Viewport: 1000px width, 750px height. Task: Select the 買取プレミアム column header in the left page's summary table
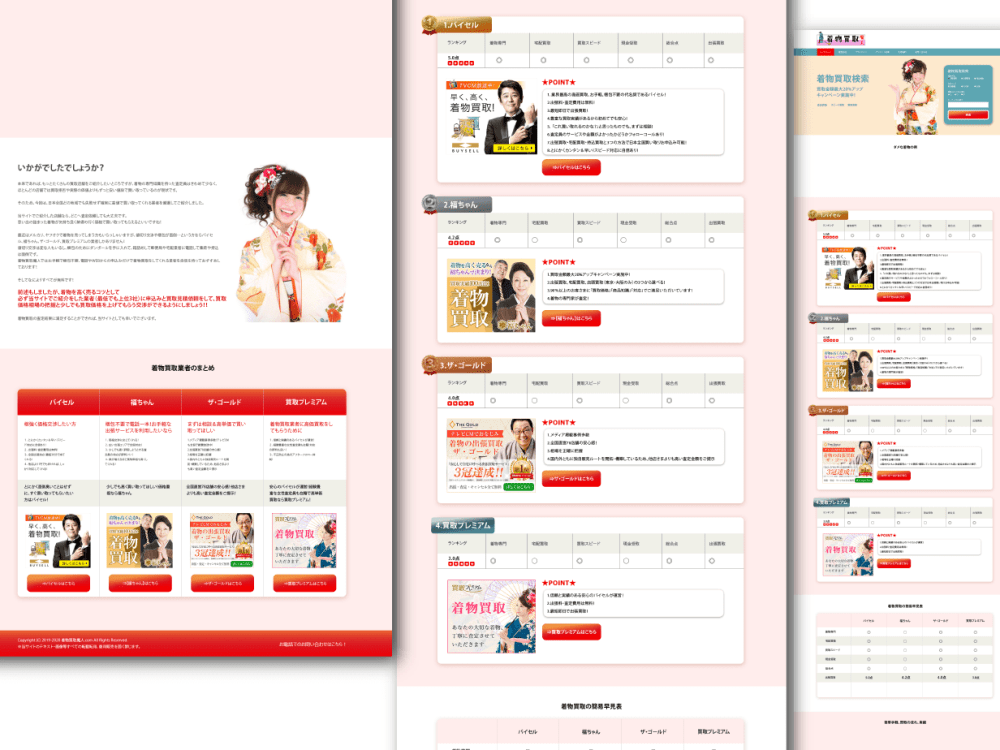pyautogui.click(x=305, y=402)
